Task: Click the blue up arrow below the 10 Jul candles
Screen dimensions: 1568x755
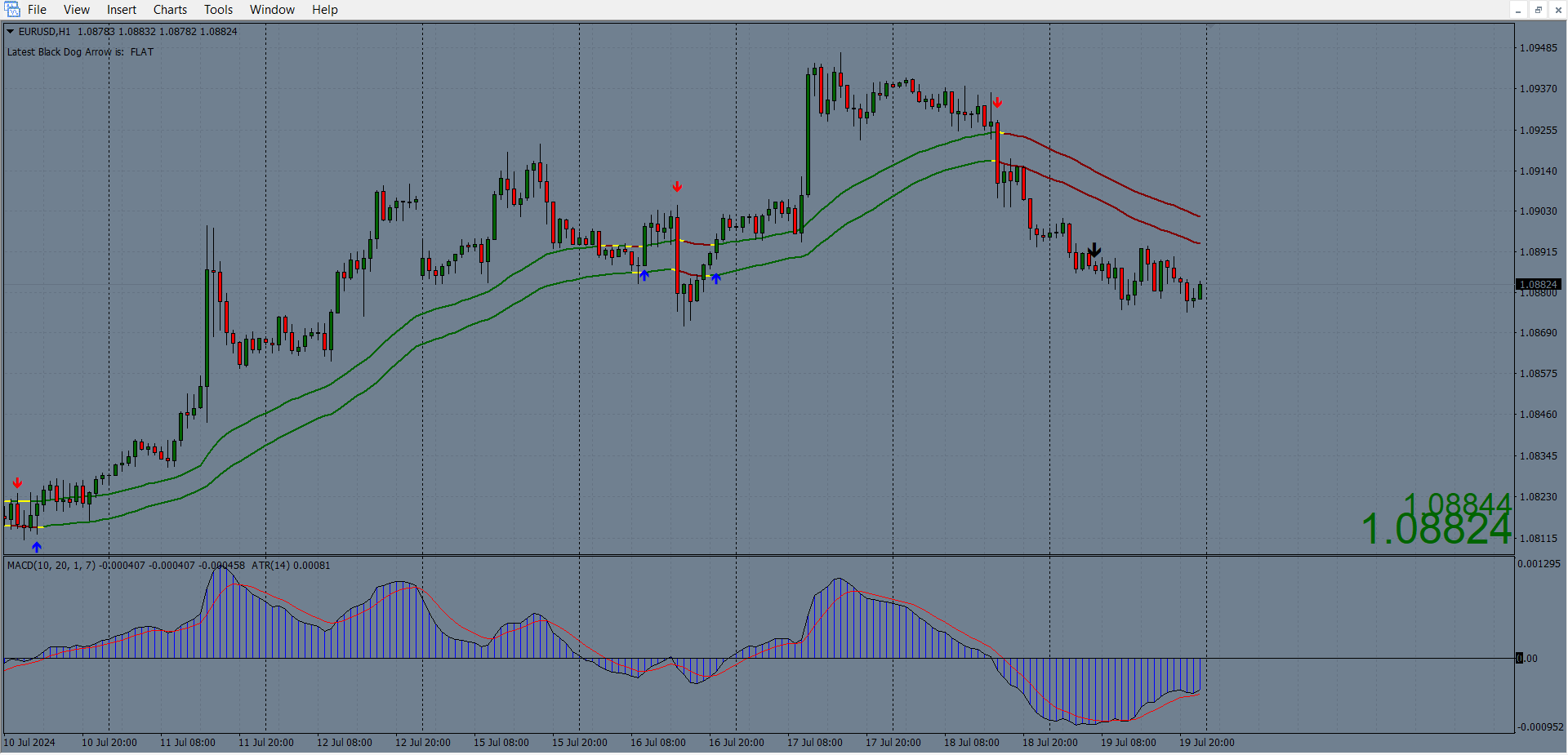Action: point(36,547)
